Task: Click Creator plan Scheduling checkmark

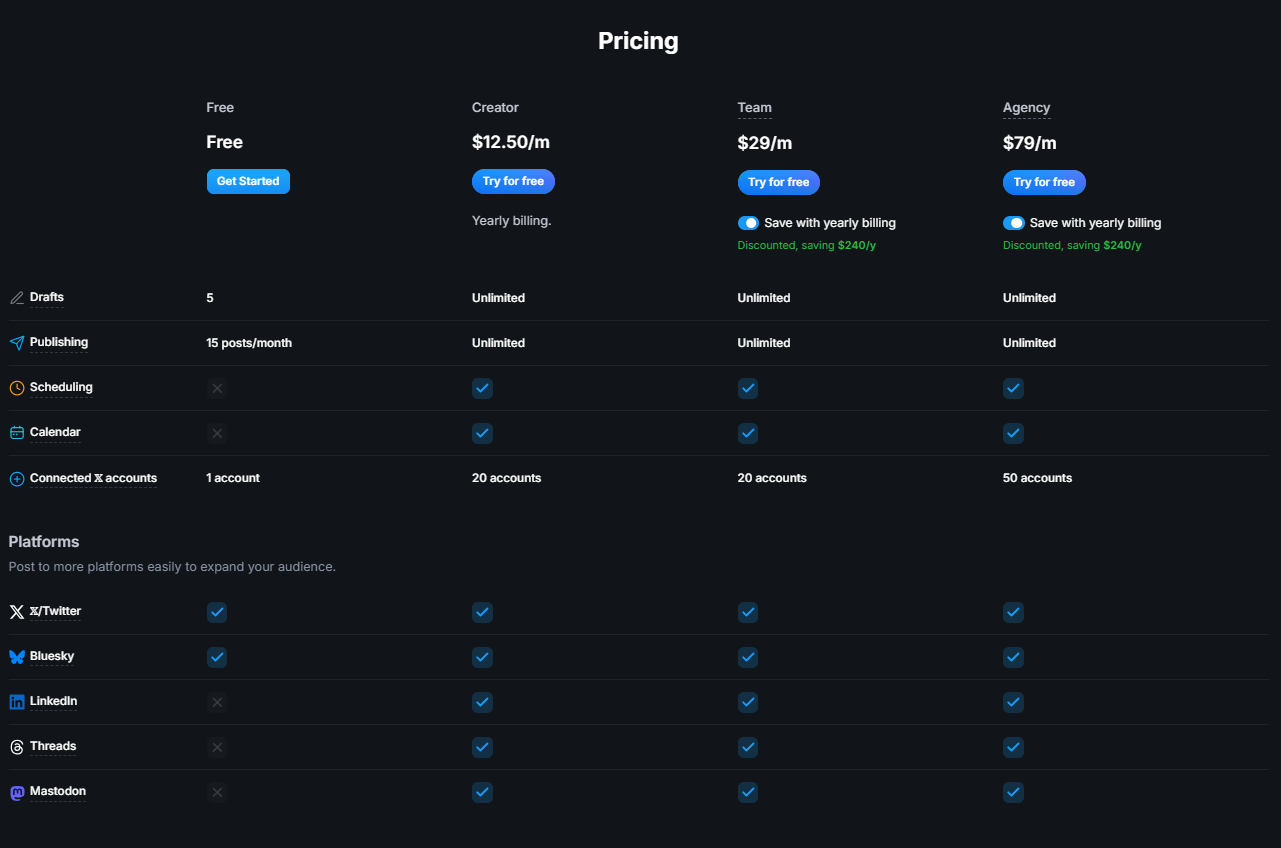Action: [482, 388]
